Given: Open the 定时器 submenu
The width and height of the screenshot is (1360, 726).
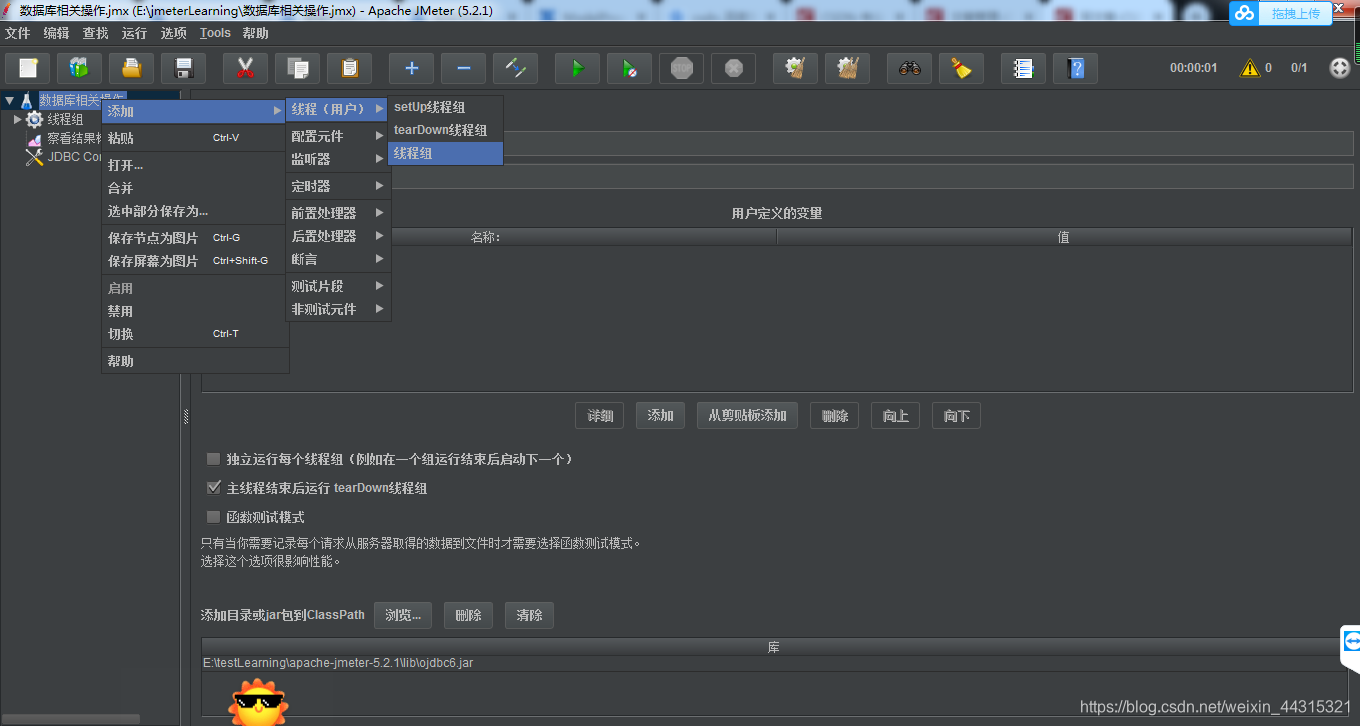Looking at the screenshot, I should point(338,186).
